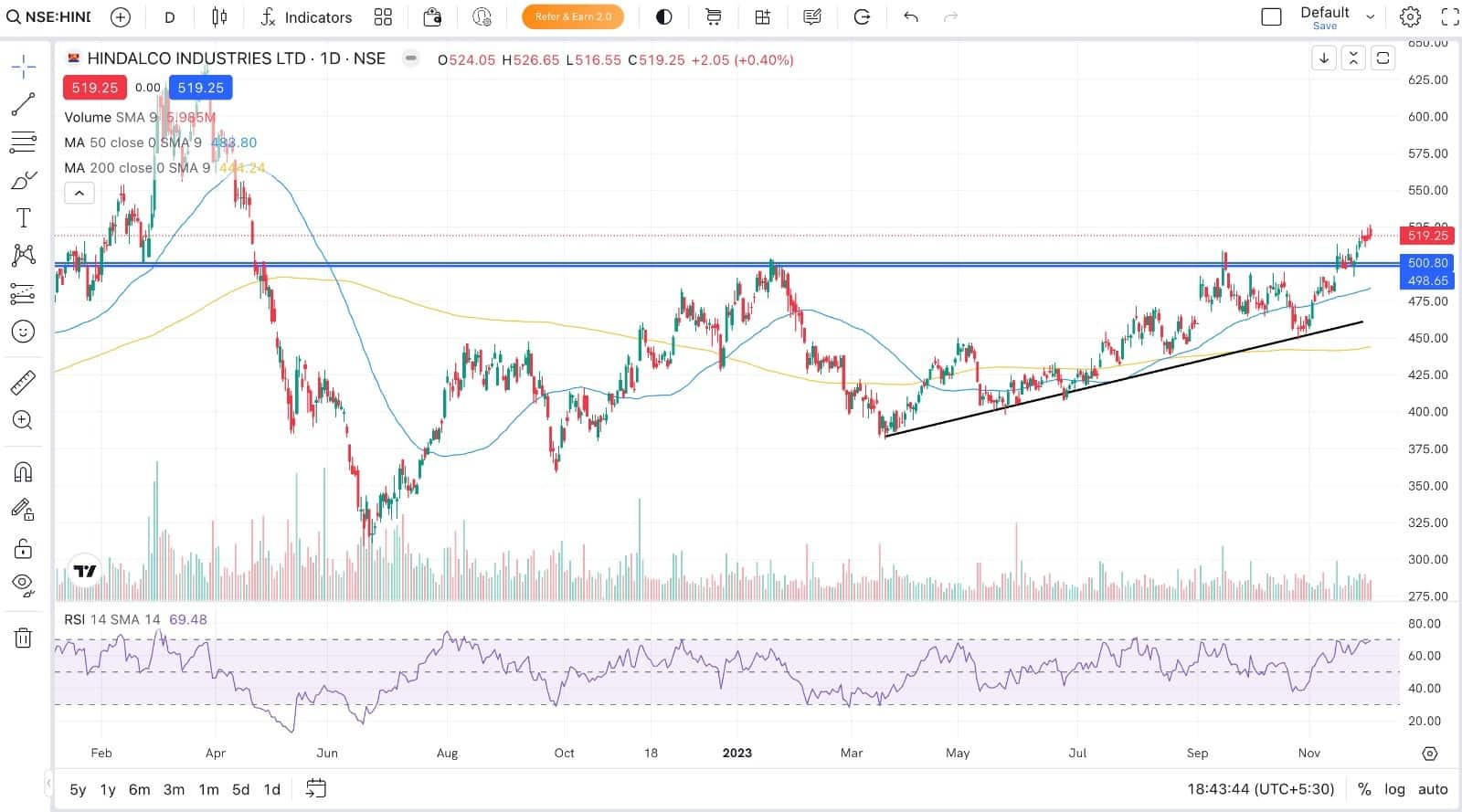Toggle dark and light theme

pyautogui.click(x=664, y=16)
